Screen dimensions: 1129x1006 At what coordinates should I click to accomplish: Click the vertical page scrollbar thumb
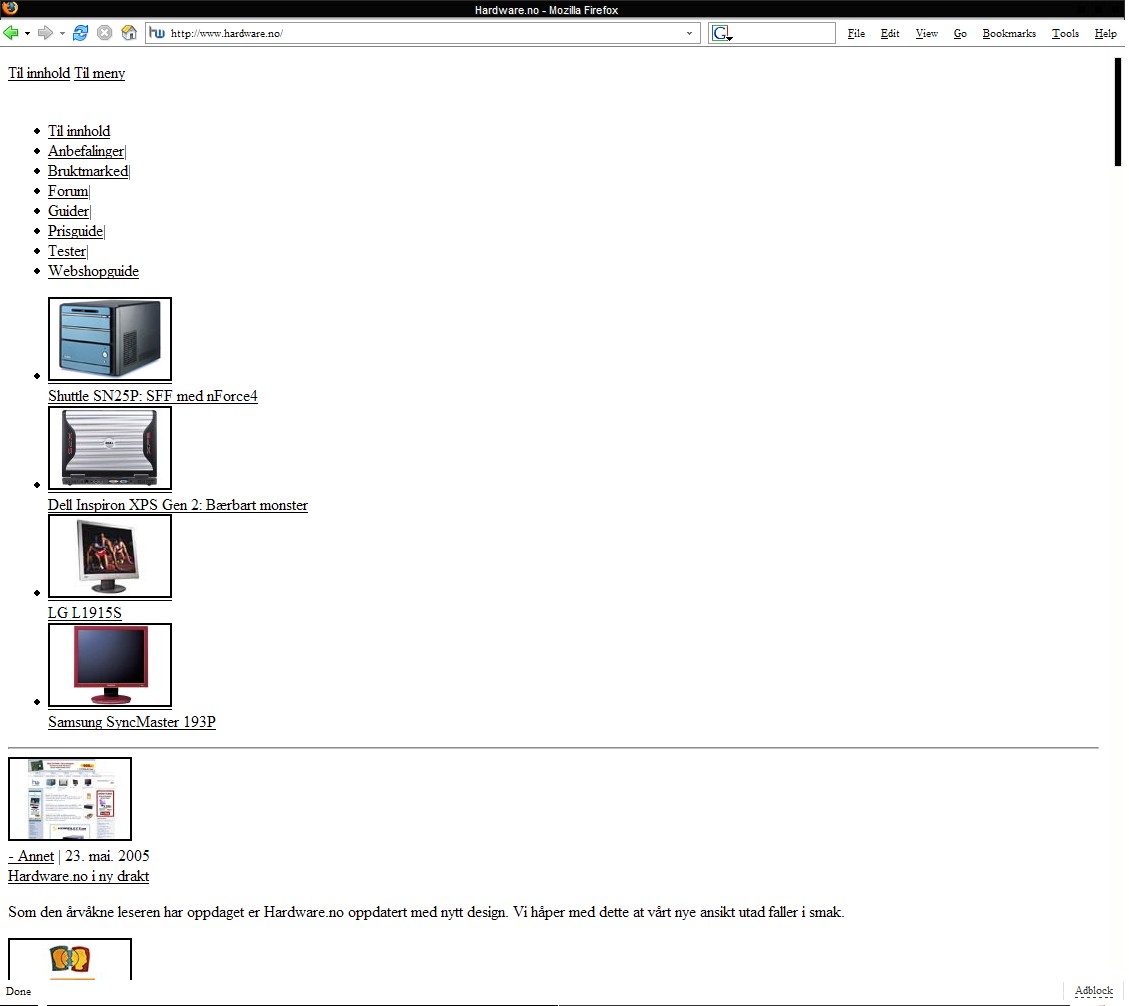(x=1117, y=112)
